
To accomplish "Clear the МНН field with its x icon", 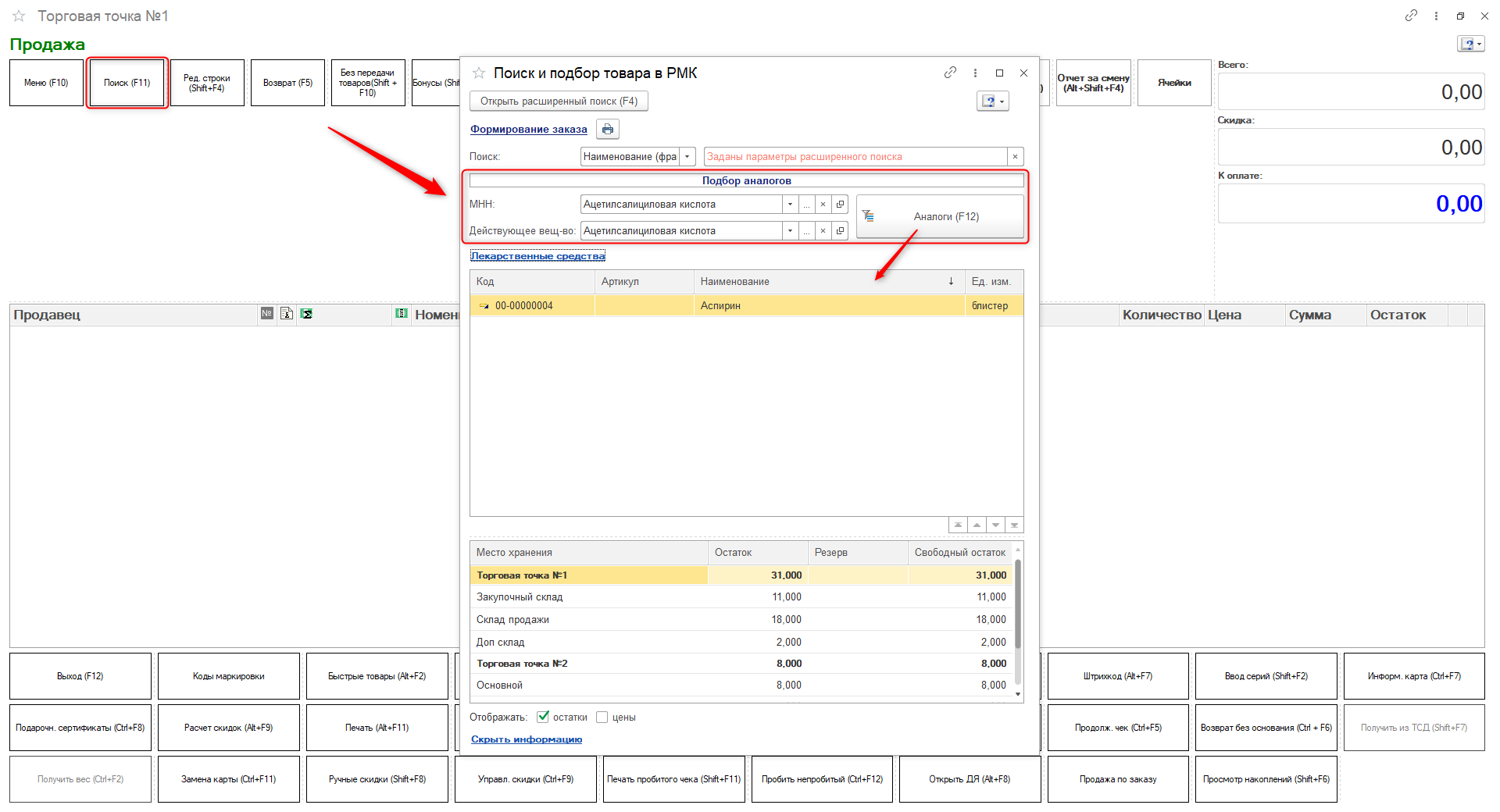I will [x=823, y=204].
